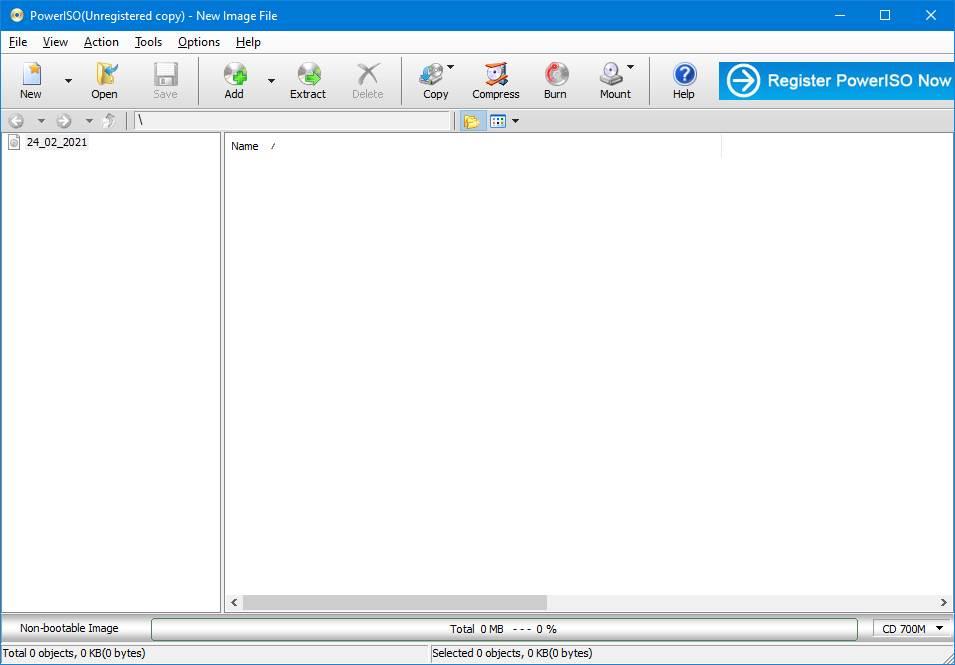Click the Back navigation arrow icon
The width and height of the screenshot is (955, 665).
click(x=16, y=121)
